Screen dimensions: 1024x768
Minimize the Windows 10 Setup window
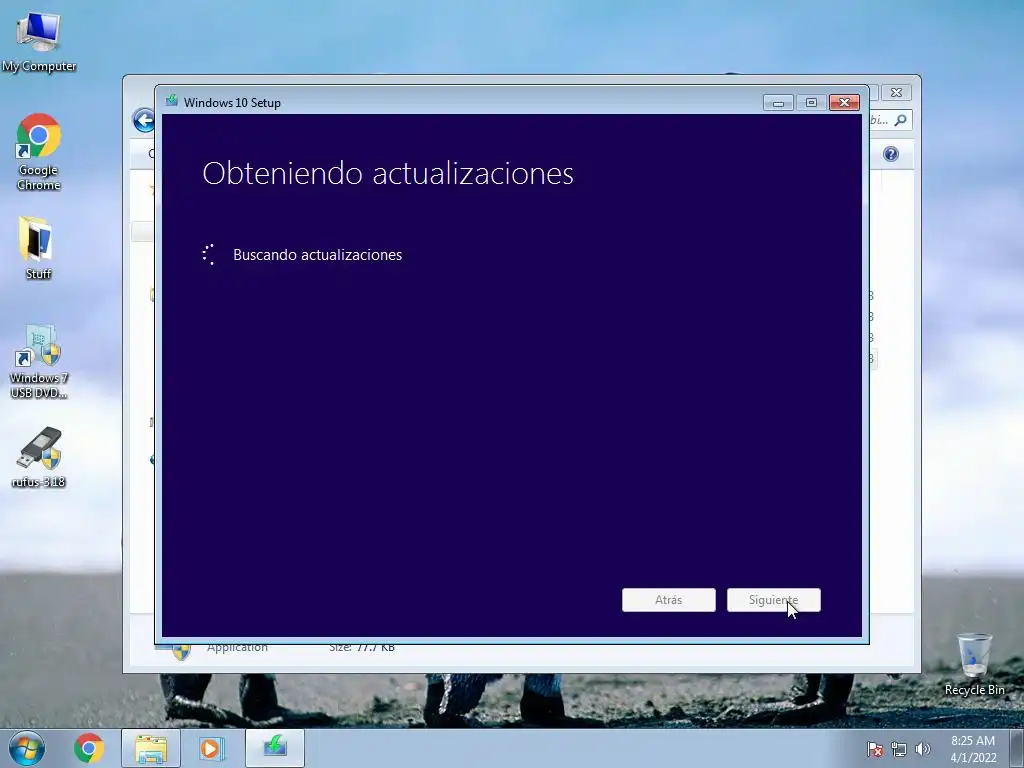[x=778, y=103]
